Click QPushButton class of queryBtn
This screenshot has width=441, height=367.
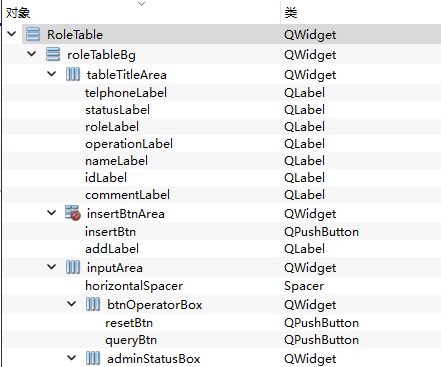click(x=321, y=340)
